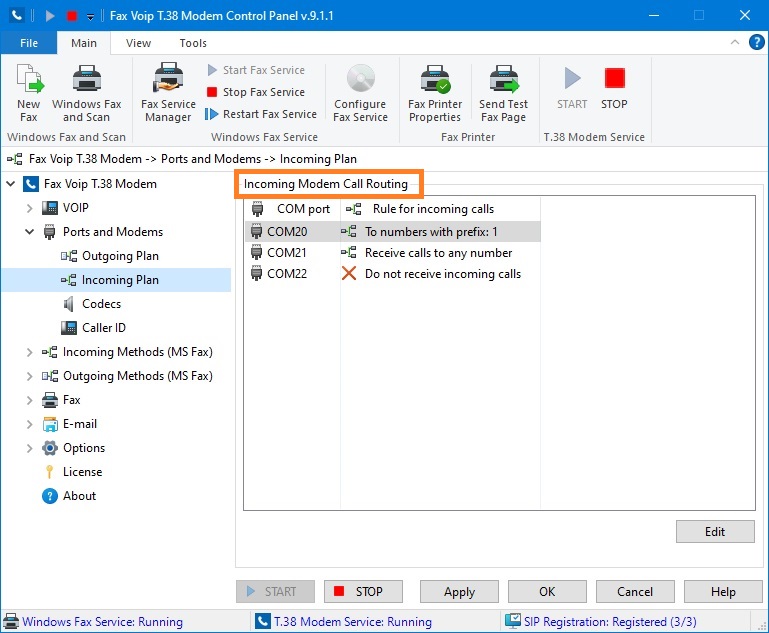Image resolution: width=769 pixels, height=633 pixels.
Task: Expand the Fax tree node
Action: pos(29,400)
